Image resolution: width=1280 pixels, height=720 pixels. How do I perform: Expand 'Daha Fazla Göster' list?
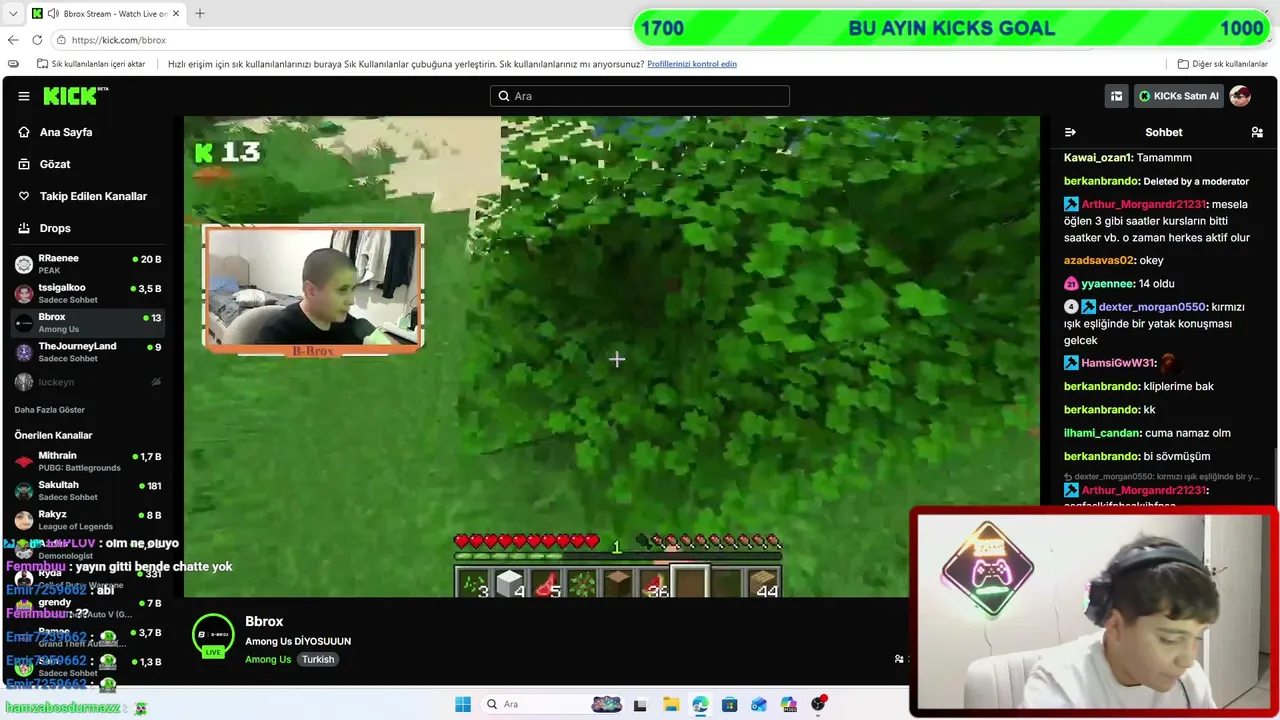pyautogui.click(x=50, y=410)
